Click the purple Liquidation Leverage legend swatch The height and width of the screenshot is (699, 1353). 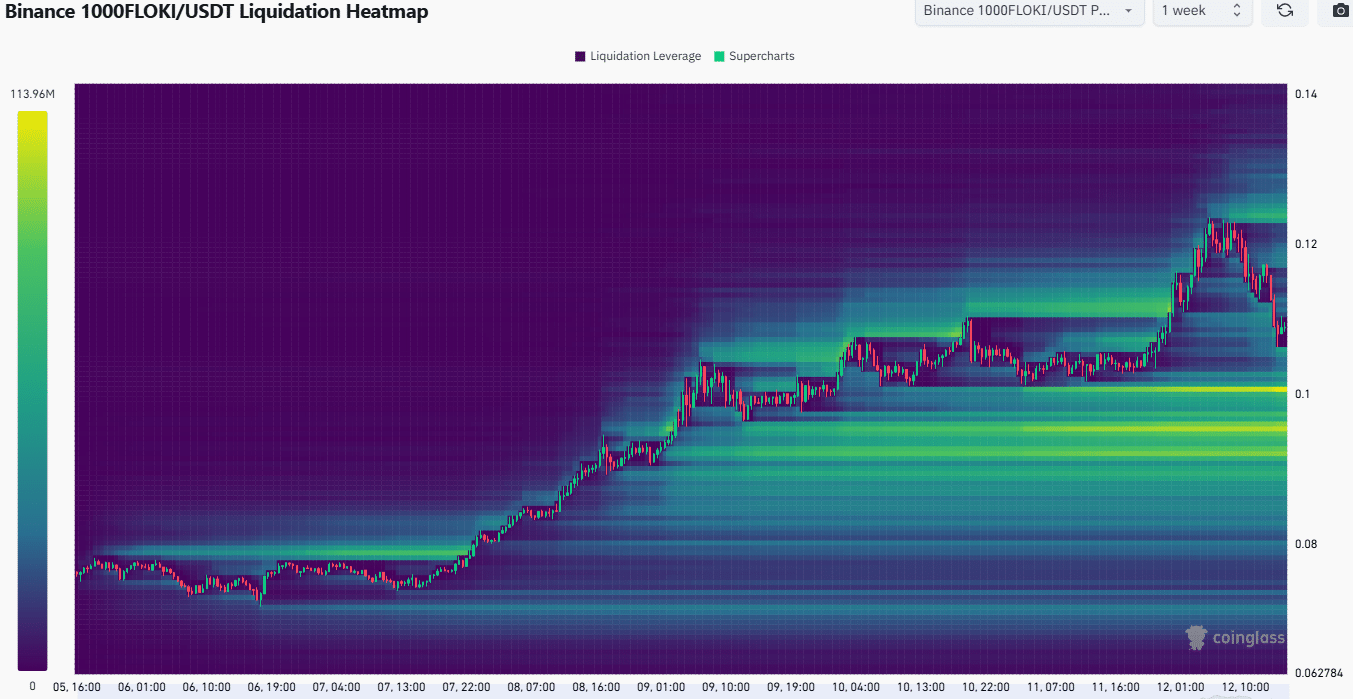580,56
